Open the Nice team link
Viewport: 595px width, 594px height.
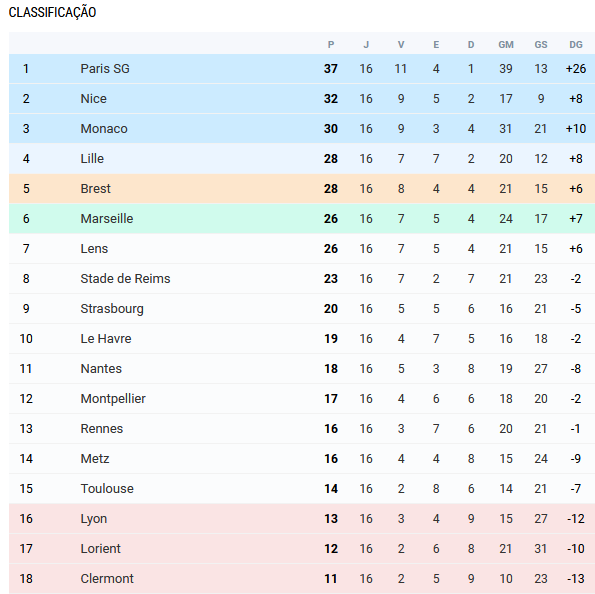coord(93,99)
